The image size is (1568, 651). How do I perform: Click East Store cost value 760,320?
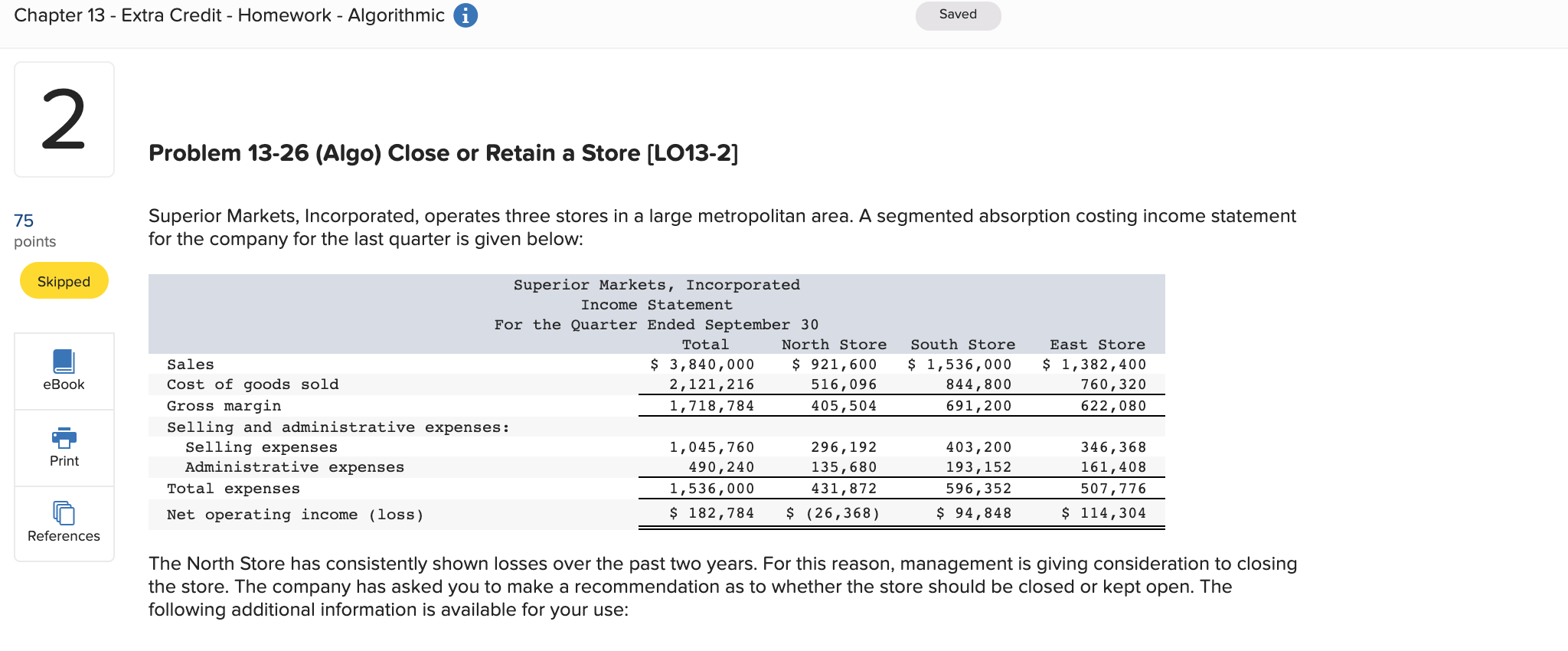tap(1113, 384)
